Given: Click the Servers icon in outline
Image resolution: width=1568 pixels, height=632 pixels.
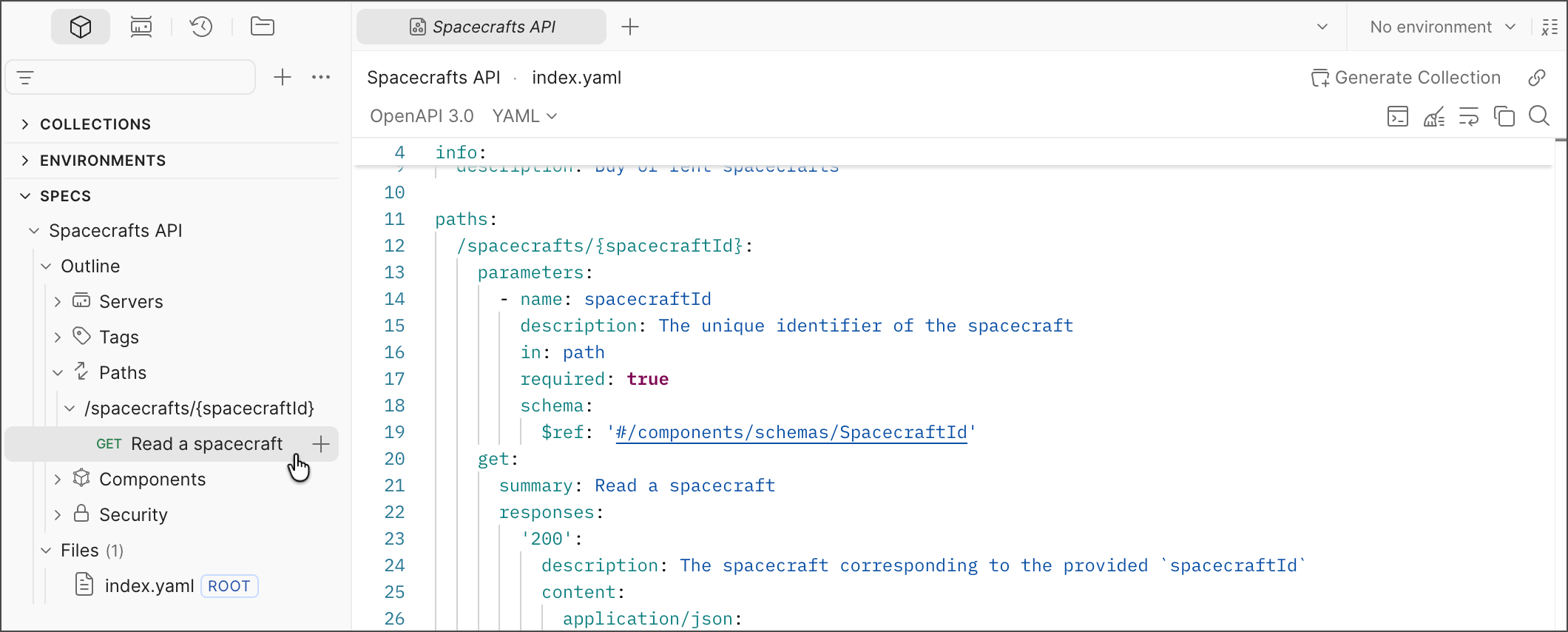Looking at the screenshot, I should tap(81, 300).
